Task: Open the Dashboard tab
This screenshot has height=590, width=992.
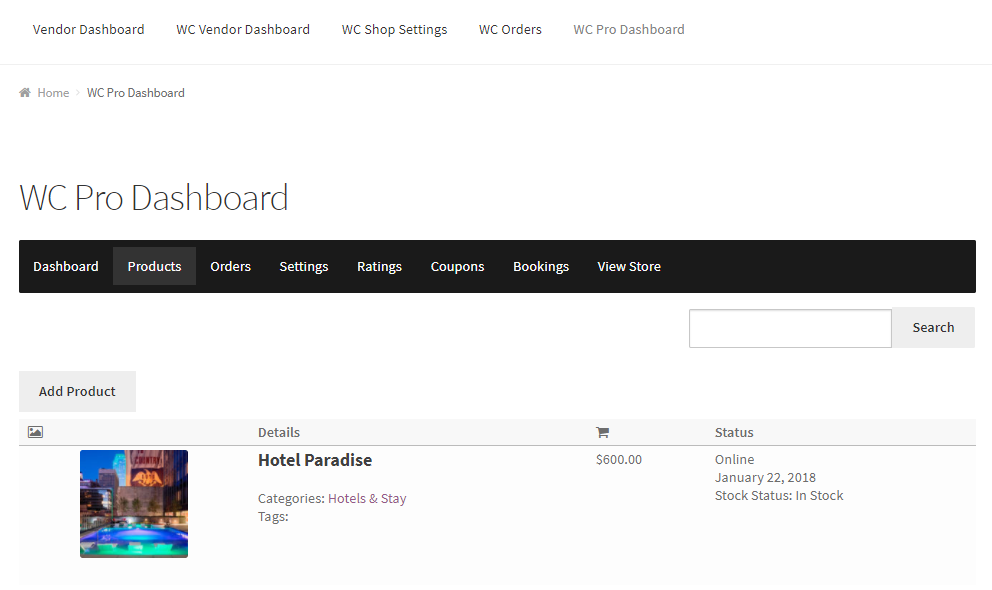Action: (x=66, y=266)
